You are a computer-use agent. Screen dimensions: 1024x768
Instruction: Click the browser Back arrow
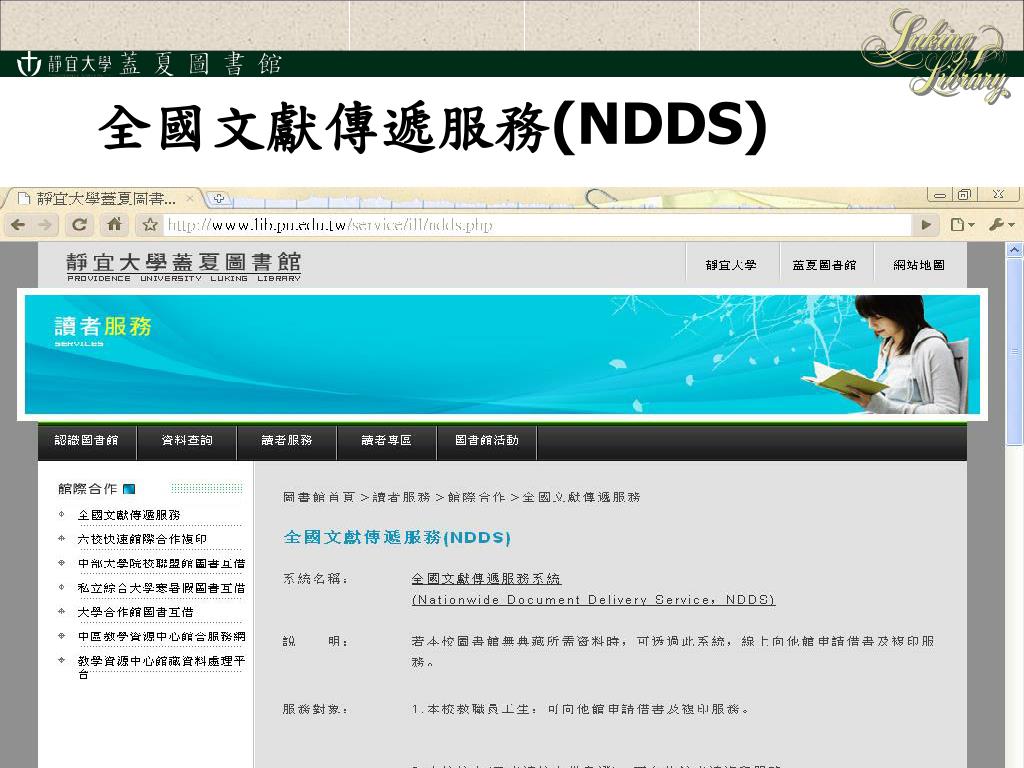(x=18, y=225)
